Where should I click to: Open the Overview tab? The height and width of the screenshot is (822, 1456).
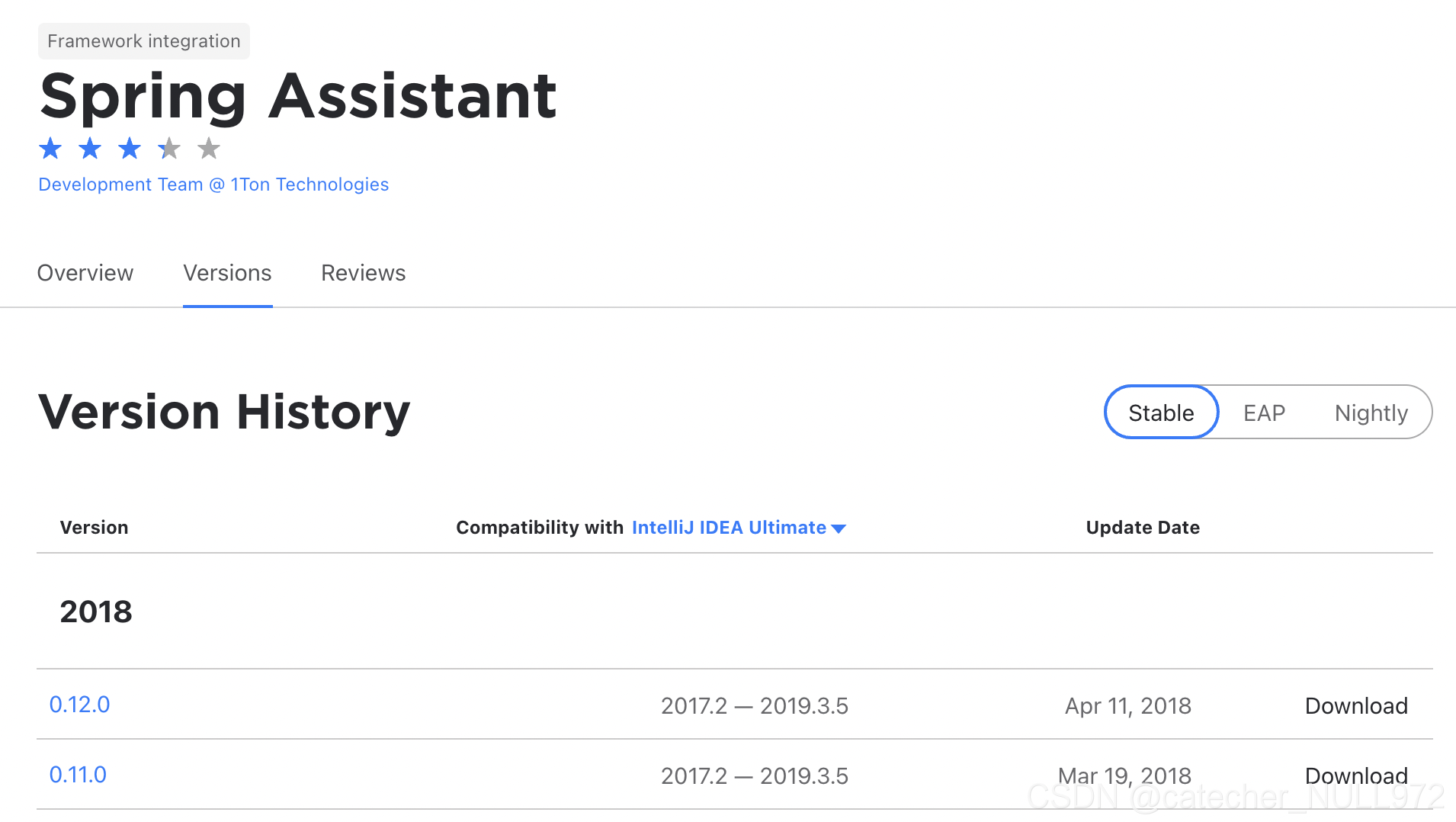coord(85,273)
